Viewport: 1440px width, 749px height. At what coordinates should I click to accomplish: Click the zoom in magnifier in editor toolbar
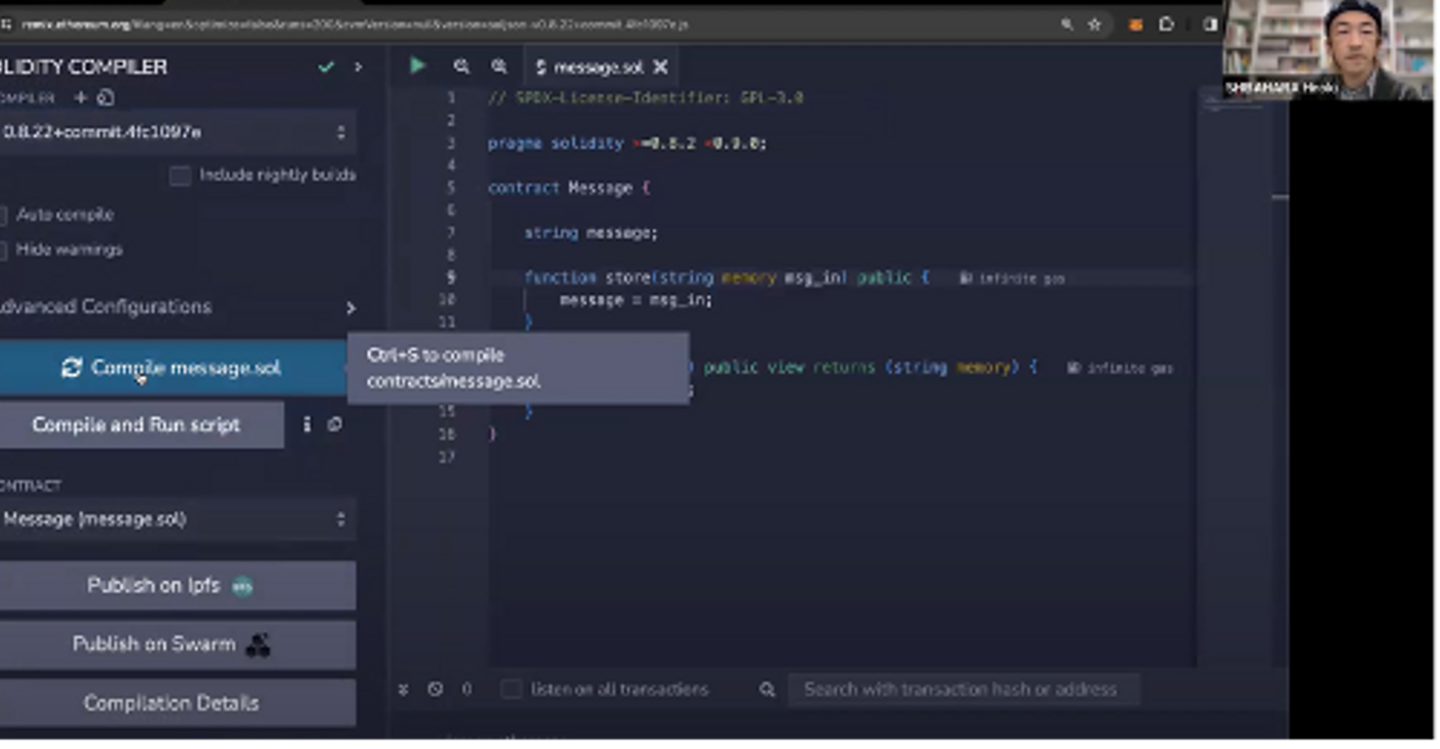coord(499,67)
